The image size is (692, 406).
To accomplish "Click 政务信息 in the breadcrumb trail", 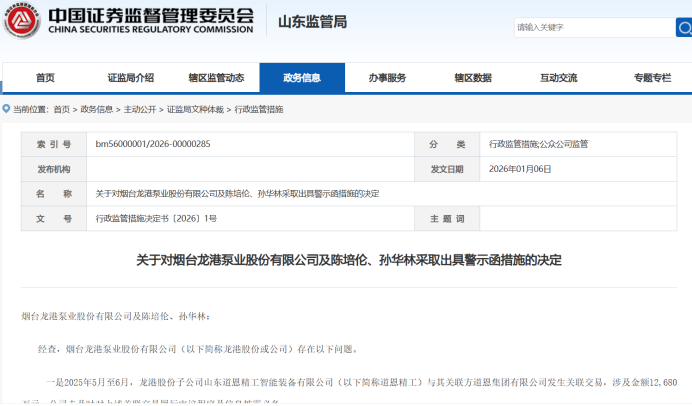I will 96,109.
